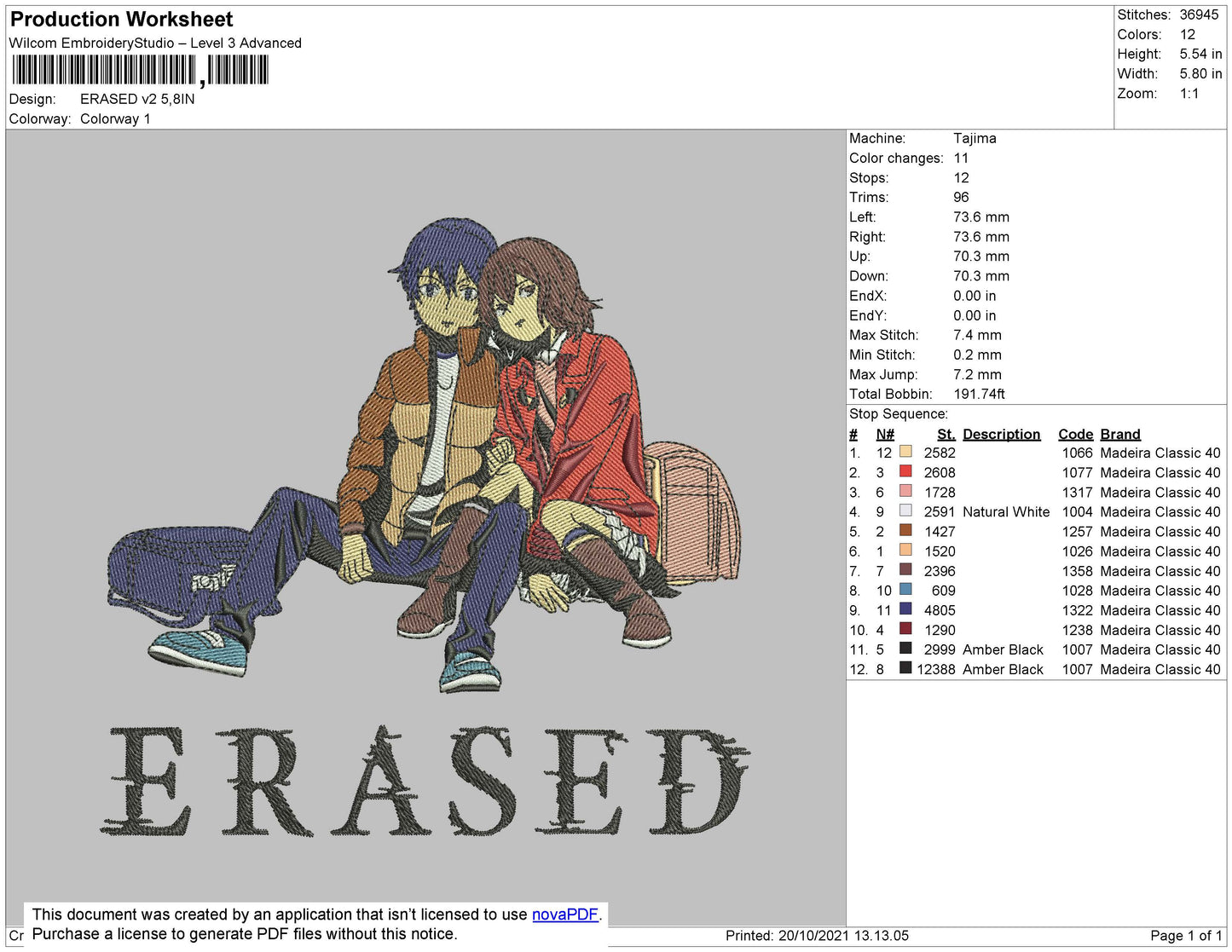Click the 'Code' column header
Screen dimensions: 1232x952
click(x=1075, y=434)
